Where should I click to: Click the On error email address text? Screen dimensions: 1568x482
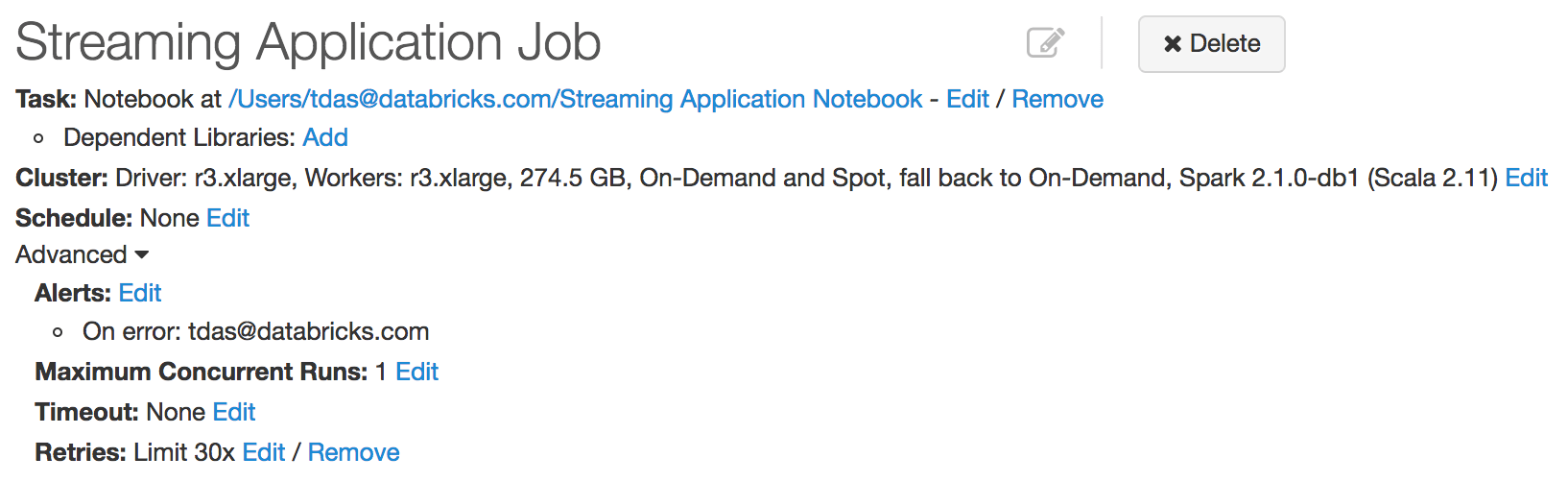[x=308, y=331]
